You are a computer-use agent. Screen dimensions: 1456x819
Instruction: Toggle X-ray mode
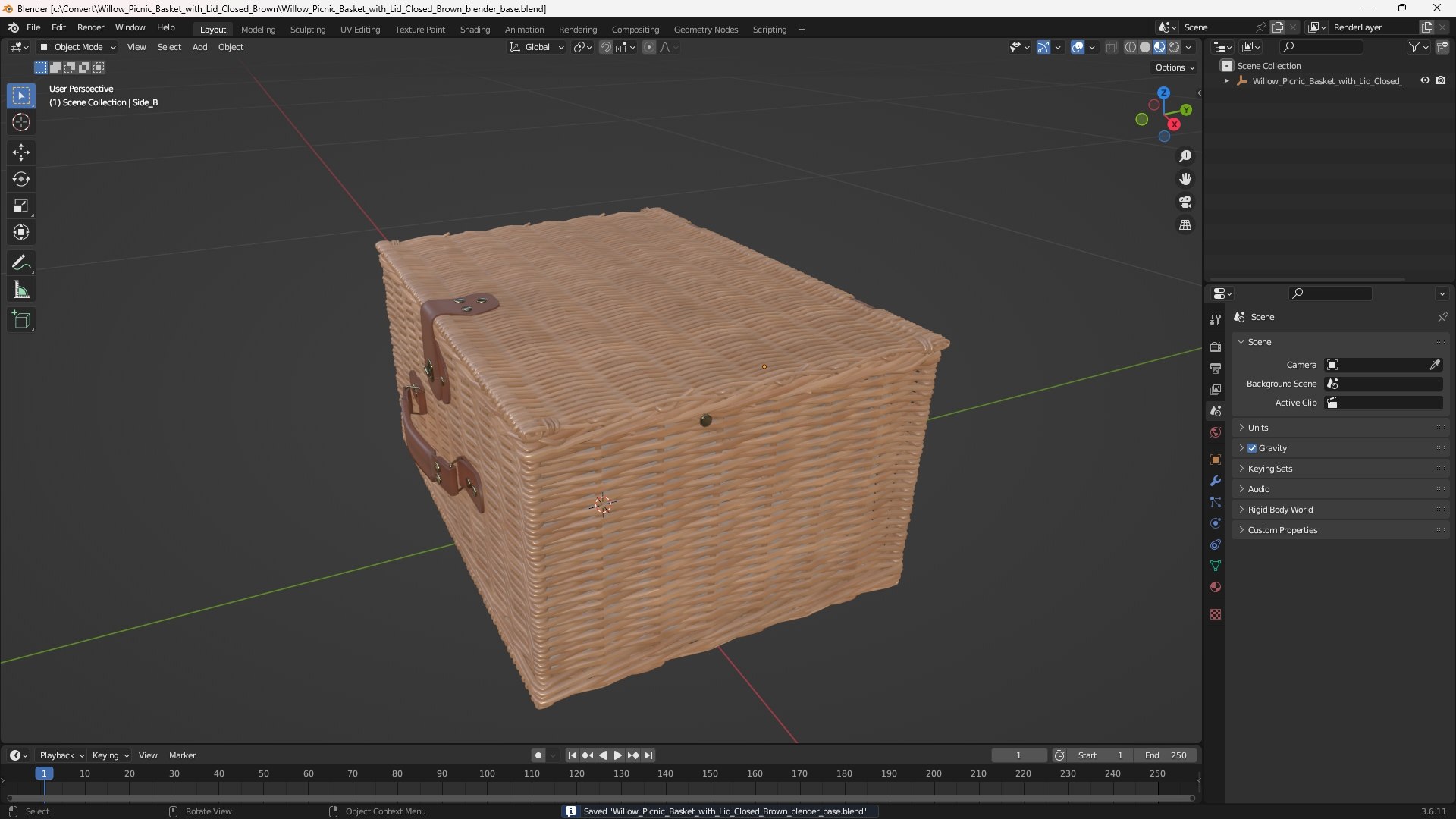click(1111, 47)
